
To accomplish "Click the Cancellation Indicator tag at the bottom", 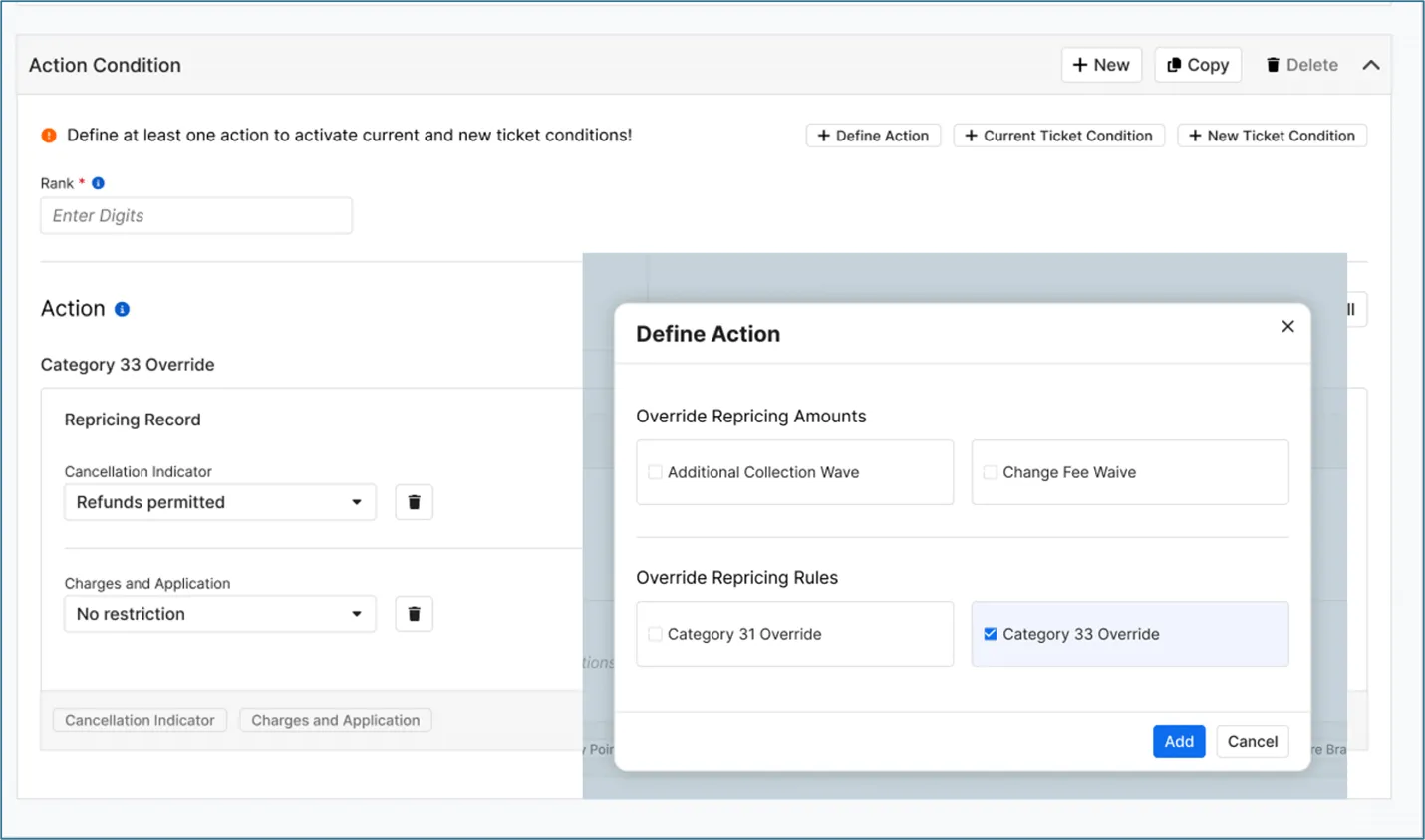I will (x=140, y=720).
